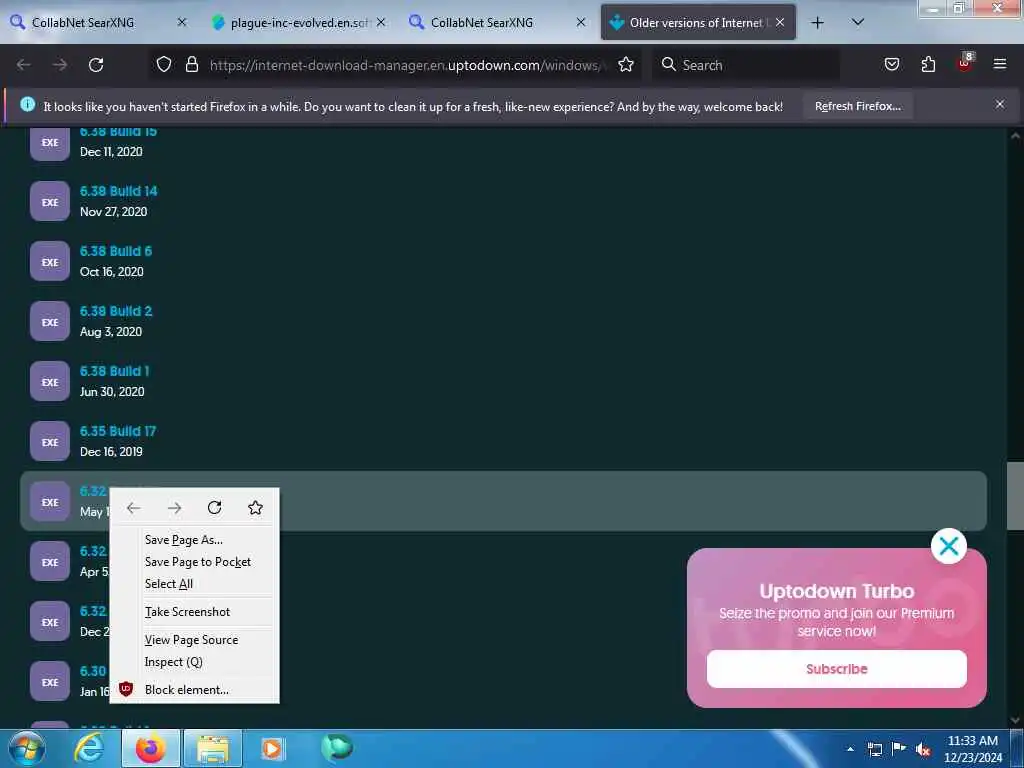Screen dimensions: 1024x768
Task: Click context menu Bookmark star icon
Action: click(x=255, y=507)
